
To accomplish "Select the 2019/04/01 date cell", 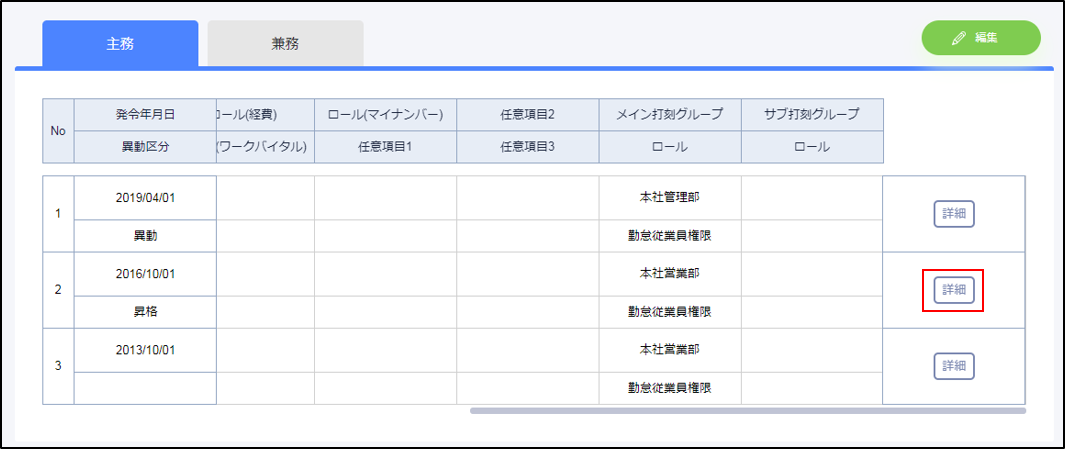I will (145, 198).
